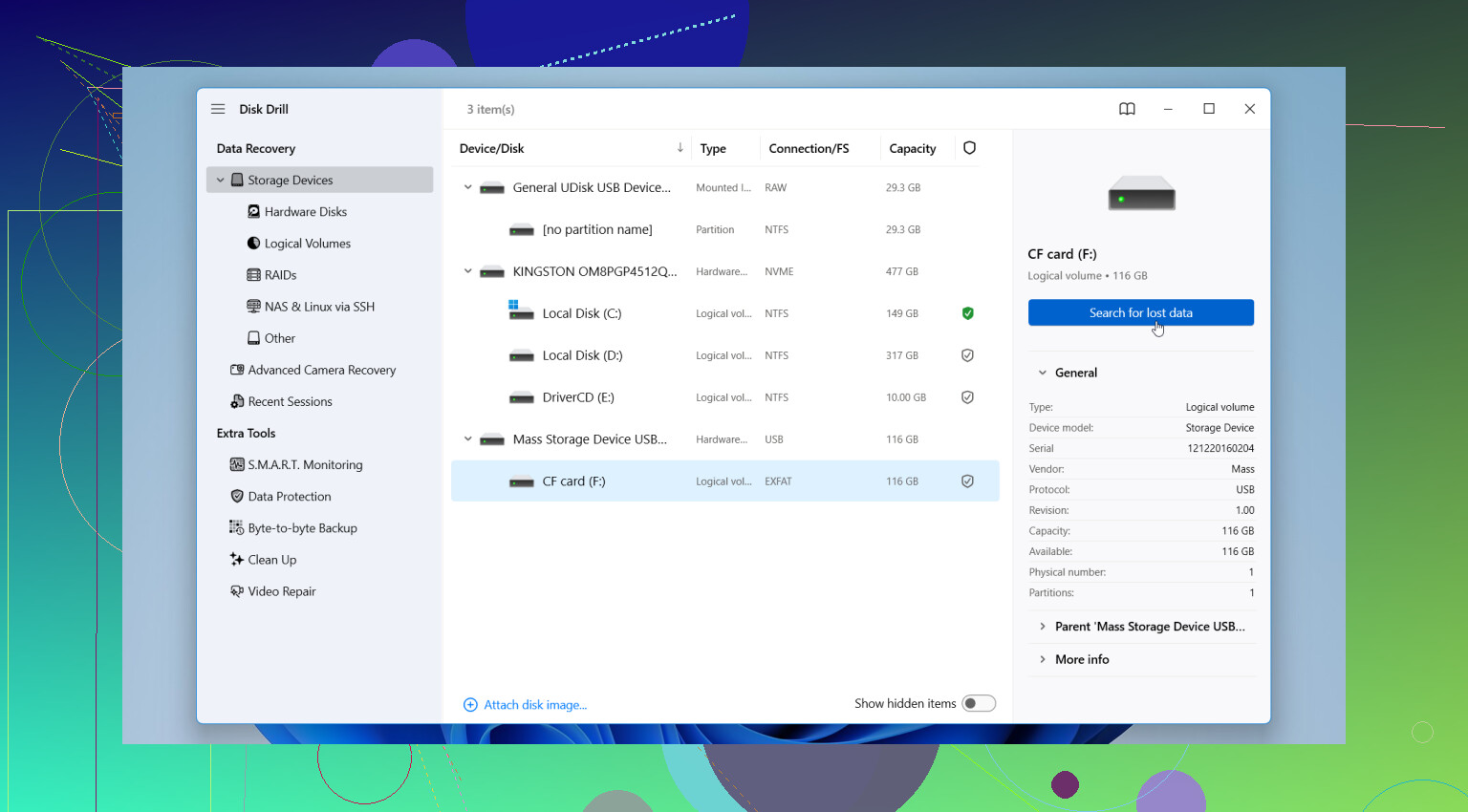Click Search for lost data button

click(1141, 312)
